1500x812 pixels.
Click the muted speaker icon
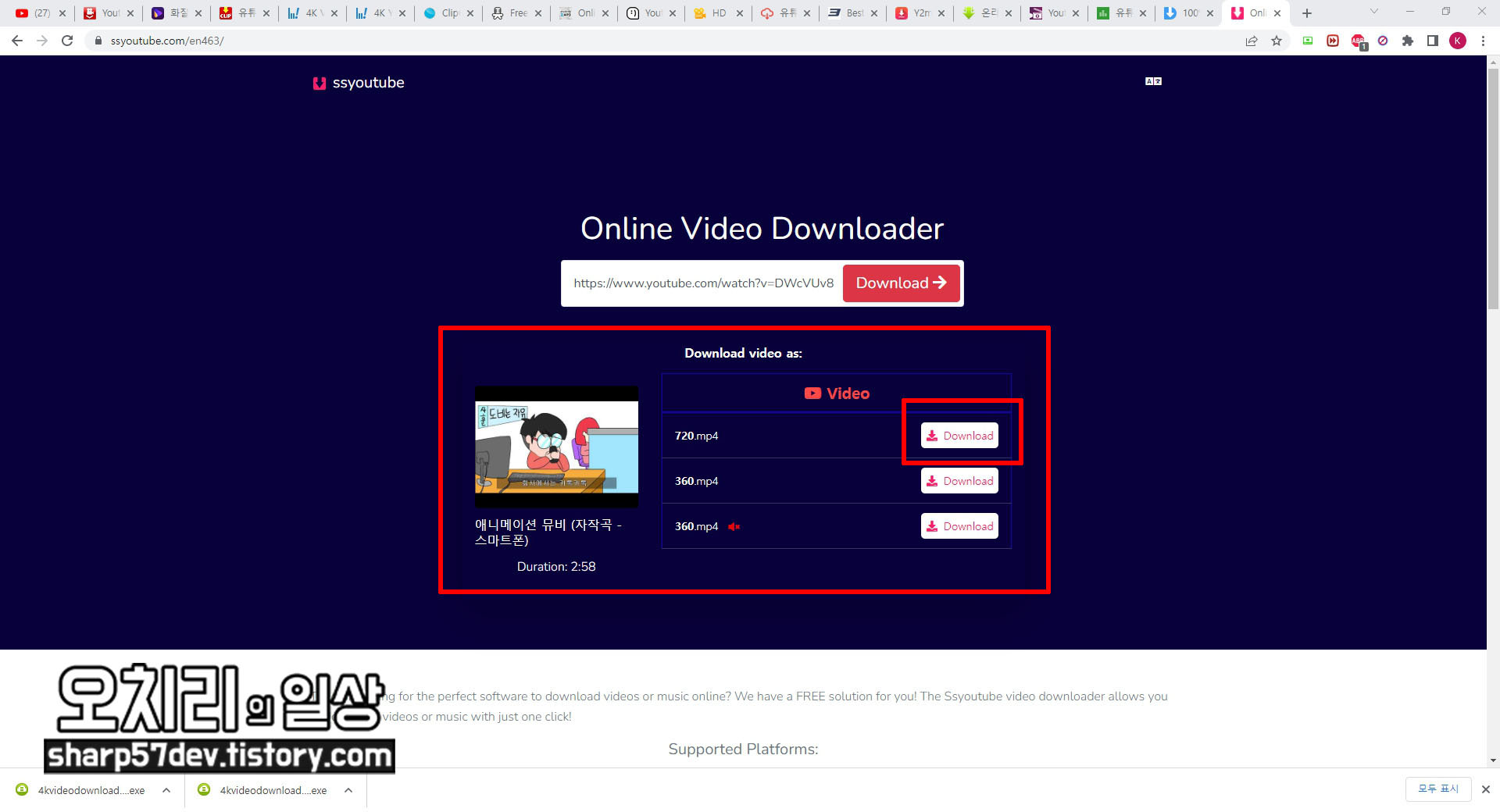point(734,526)
